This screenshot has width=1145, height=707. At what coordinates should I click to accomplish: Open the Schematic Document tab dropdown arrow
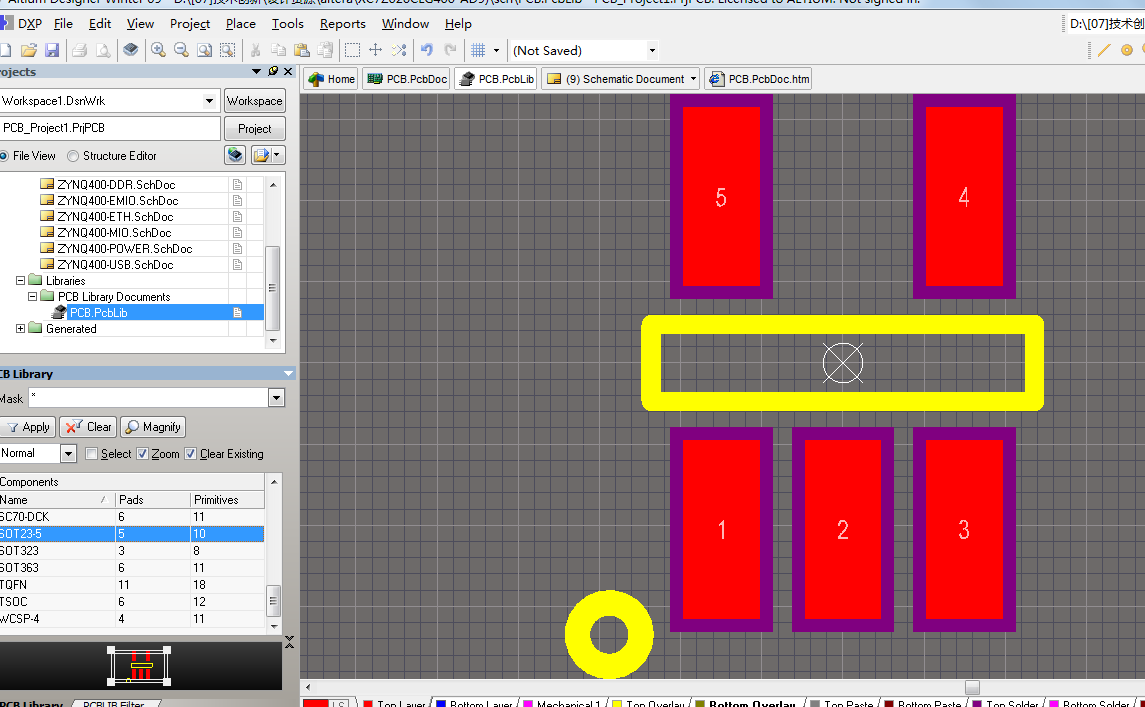[x=692, y=79]
